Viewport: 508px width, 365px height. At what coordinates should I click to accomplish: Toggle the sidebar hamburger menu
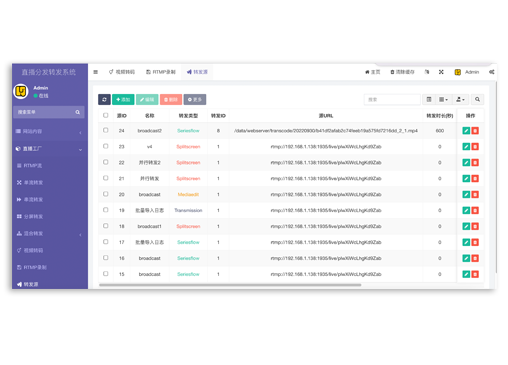point(96,72)
